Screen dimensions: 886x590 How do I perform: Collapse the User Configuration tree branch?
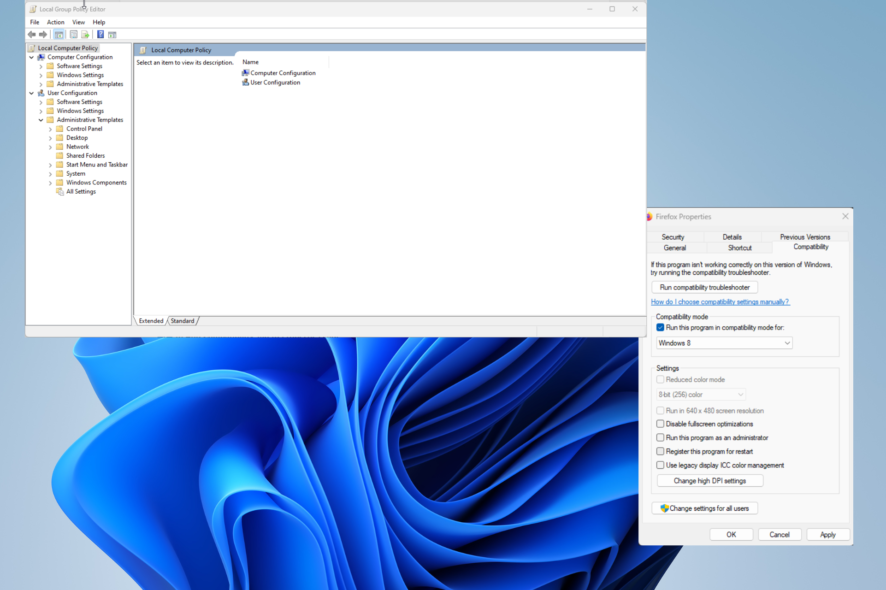(32, 92)
